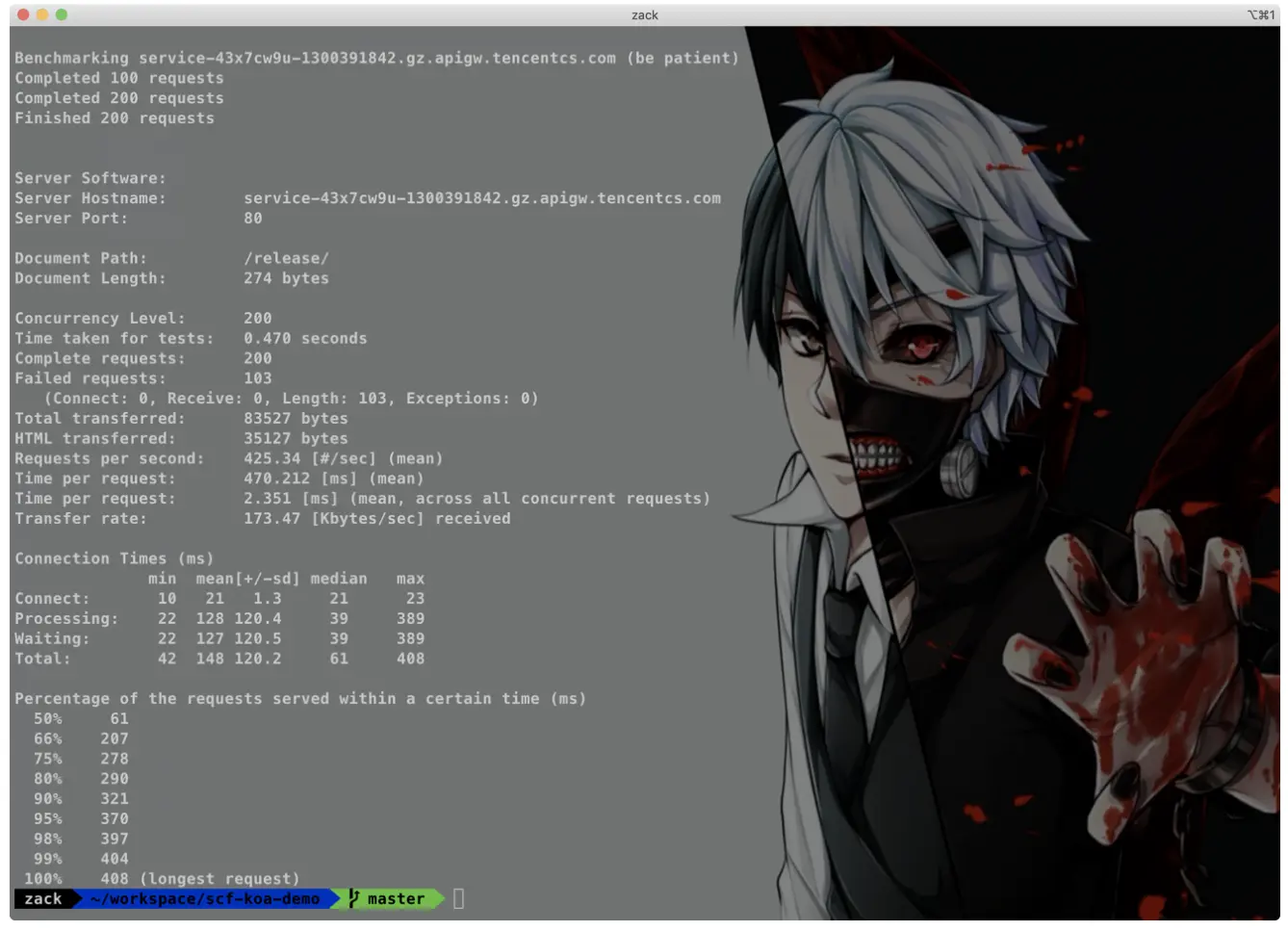1288x932 pixels.
Task: Click the '66%' percentile row
Action: (81, 739)
